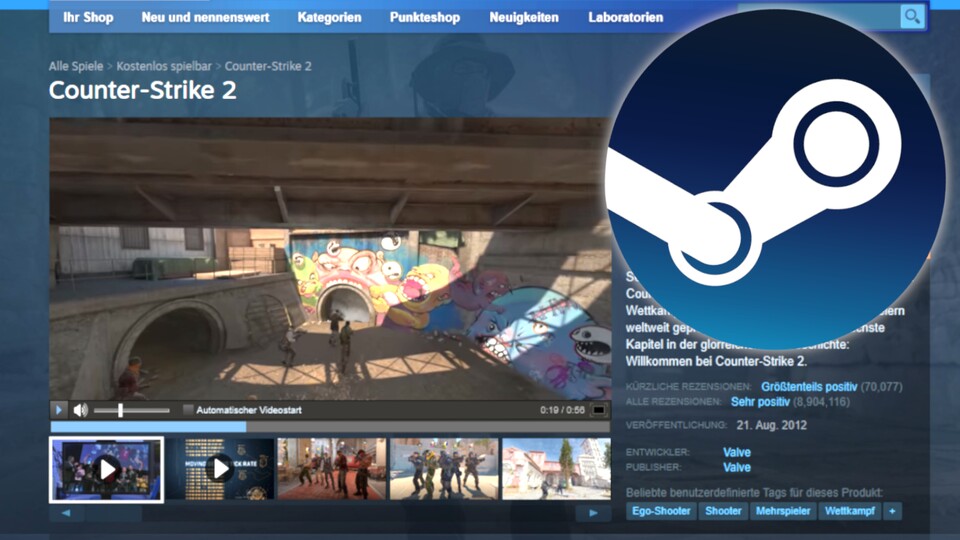The height and width of the screenshot is (540, 960).
Task: Mute the trailer with speaker icon
Action: [80, 410]
